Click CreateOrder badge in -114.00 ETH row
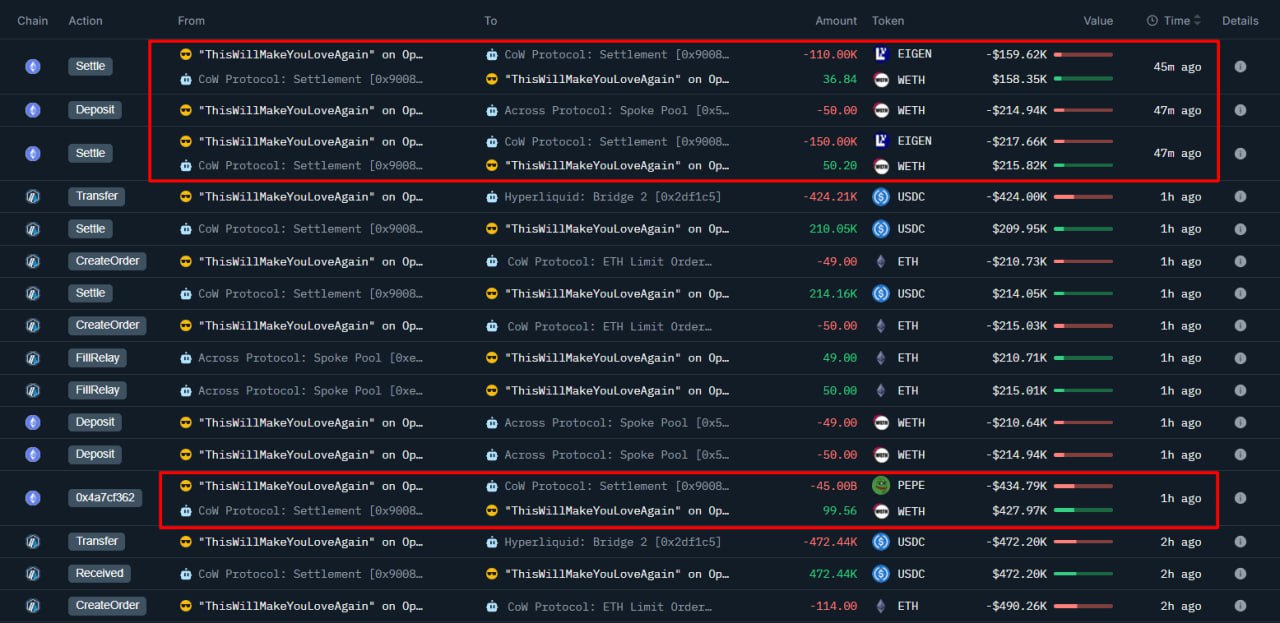The height and width of the screenshot is (623, 1280). click(107, 606)
